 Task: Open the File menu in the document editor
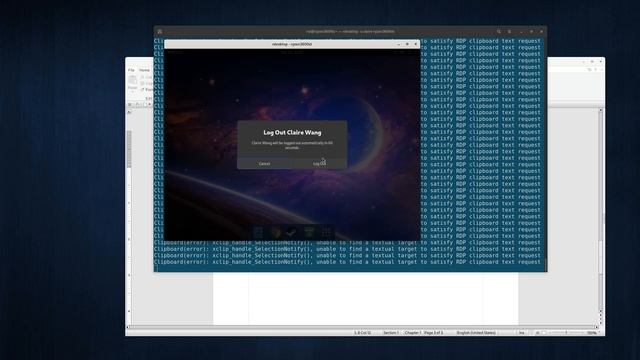point(131,70)
